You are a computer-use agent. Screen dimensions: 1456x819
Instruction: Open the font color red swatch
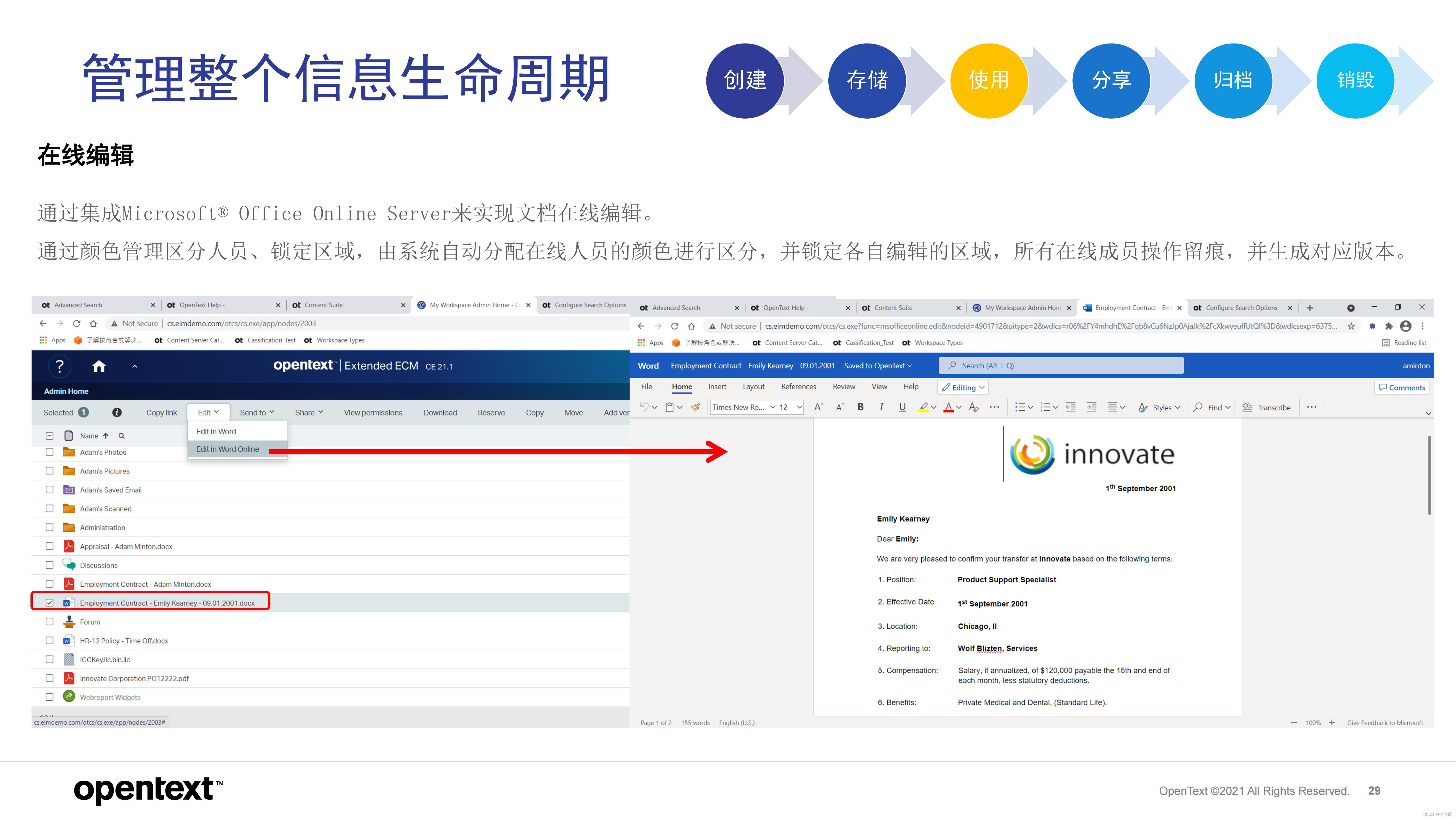(948, 407)
